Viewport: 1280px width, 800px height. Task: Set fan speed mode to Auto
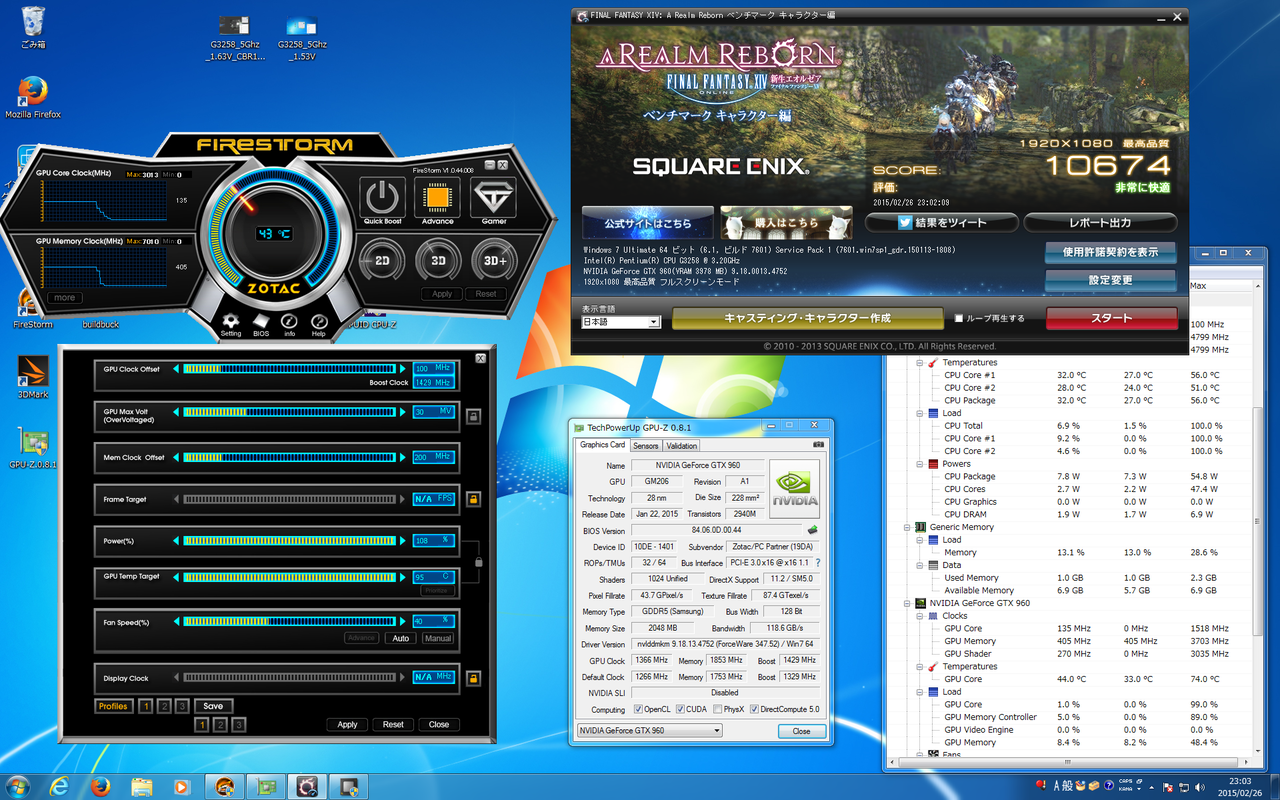point(401,638)
